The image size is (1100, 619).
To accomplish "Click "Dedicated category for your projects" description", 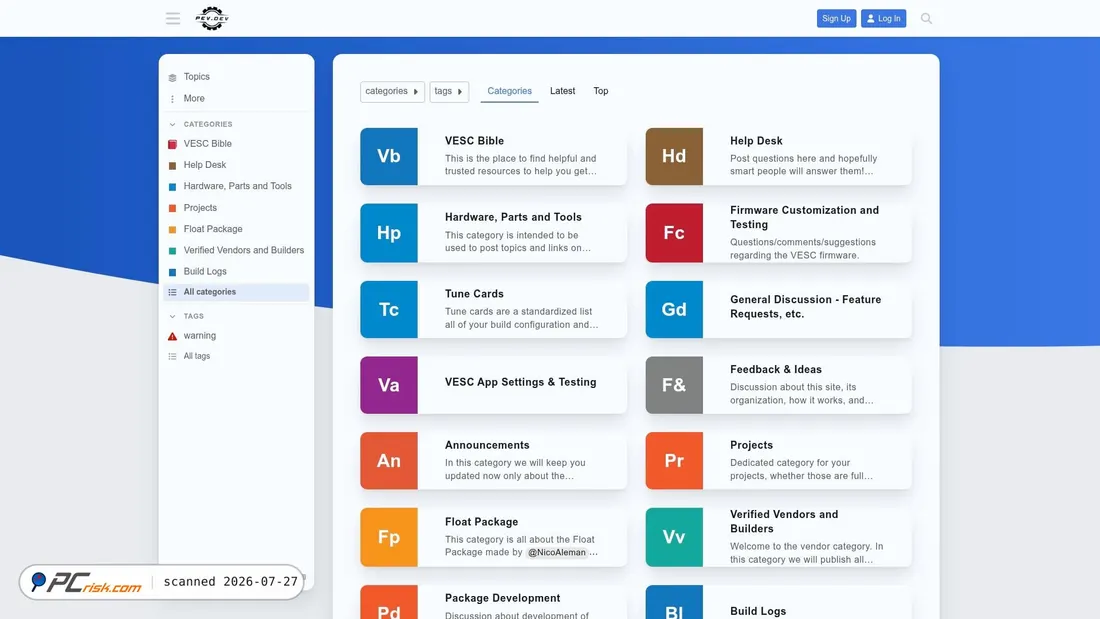I will coord(801,470).
